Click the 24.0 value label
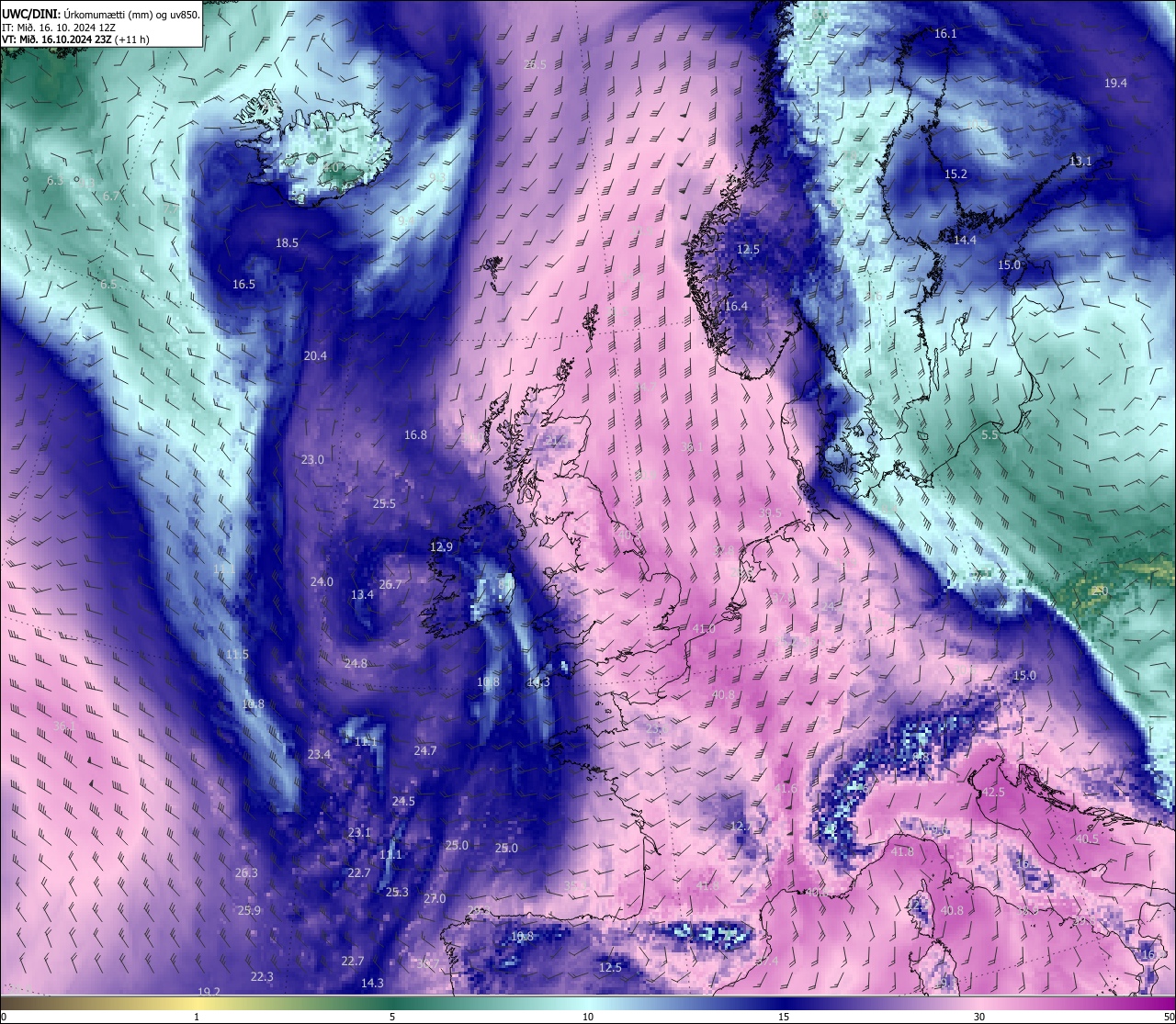This screenshot has height=1024, width=1176. [x=322, y=582]
